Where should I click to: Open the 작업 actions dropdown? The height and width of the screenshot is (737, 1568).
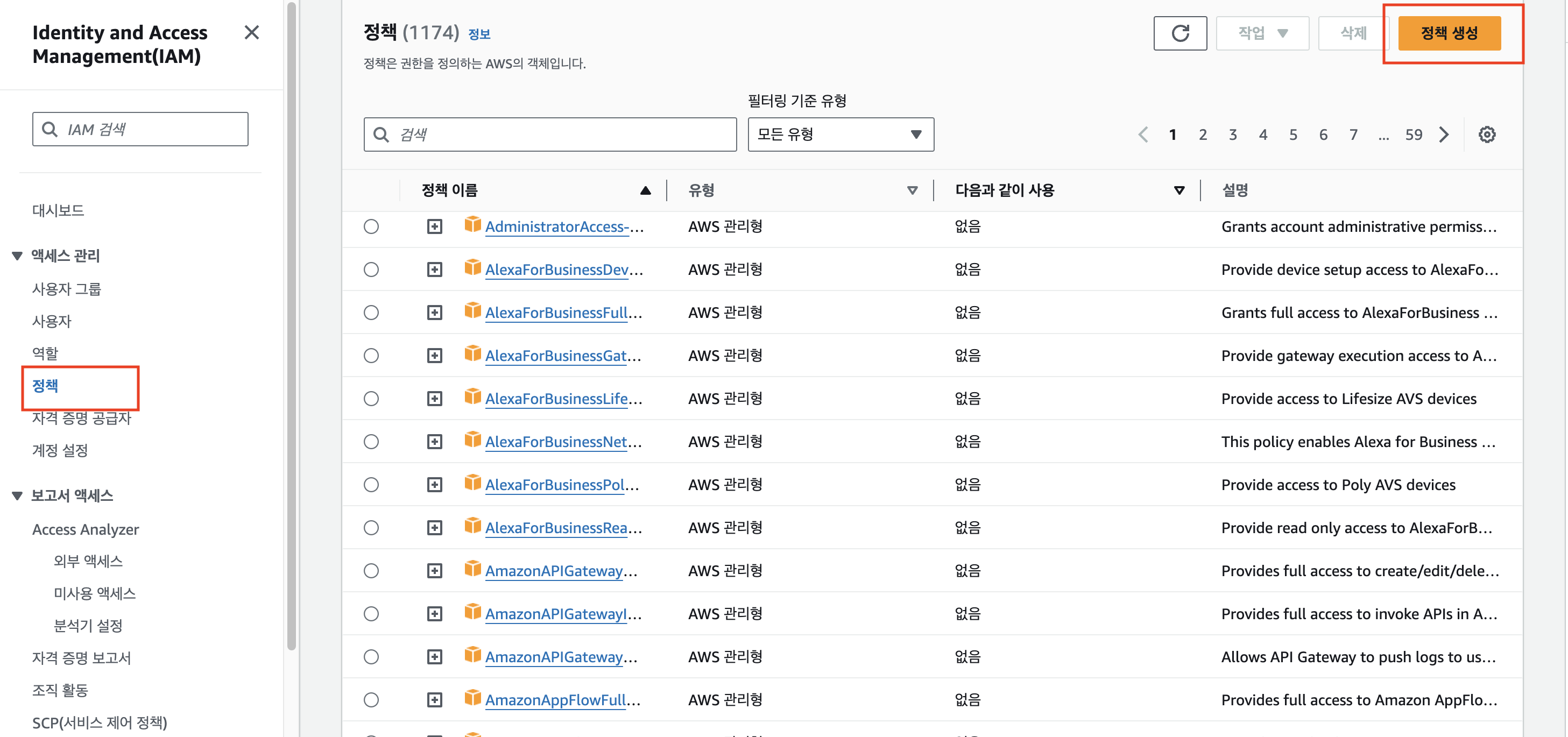point(1262,33)
